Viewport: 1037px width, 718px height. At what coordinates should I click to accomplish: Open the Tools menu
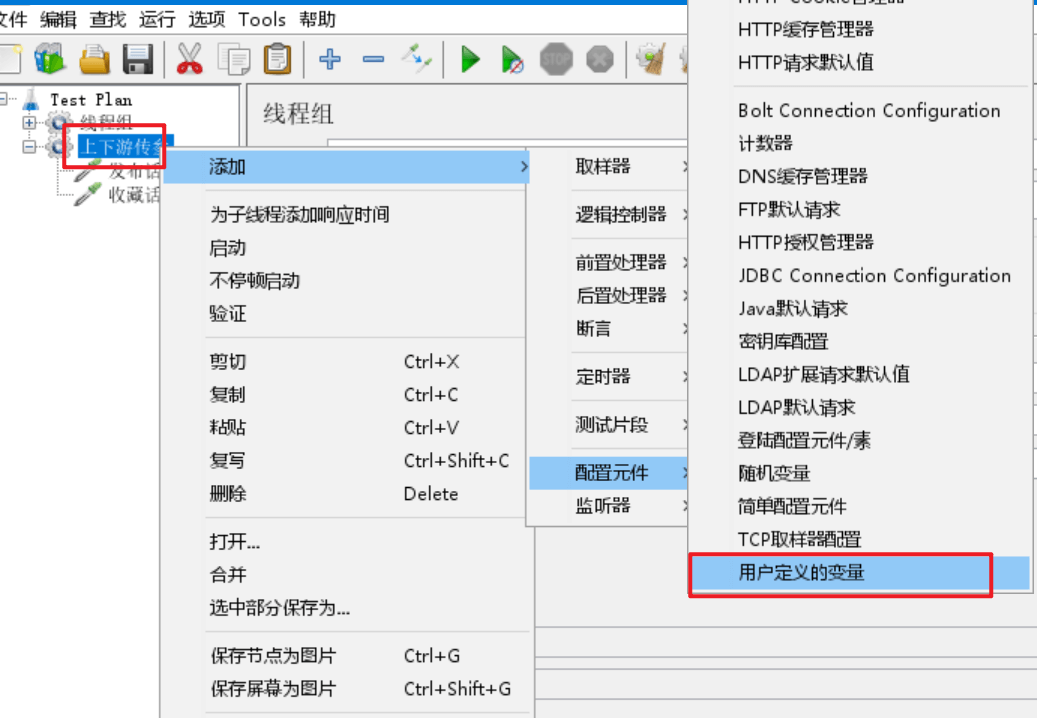pyautogui.click(x=262, y=19)
